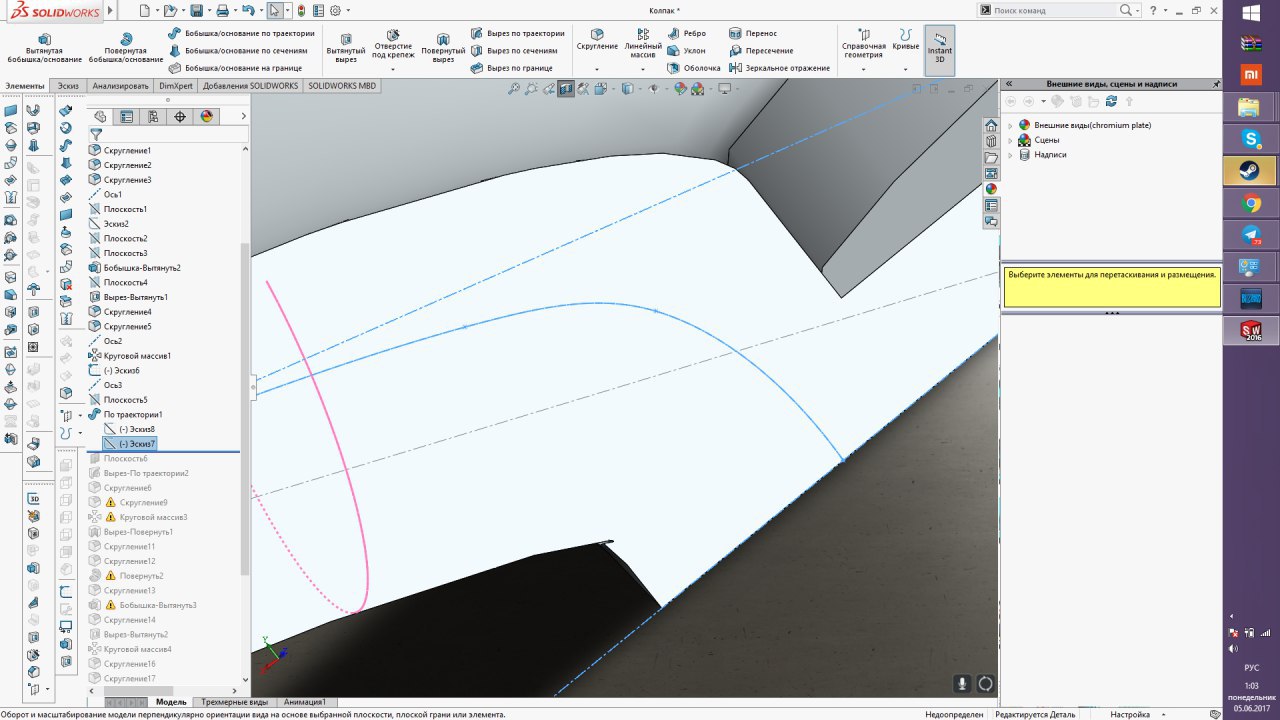Viewport: 1280px width, 720px height.
Task: Click the Print icon
Action: point(222,10)
